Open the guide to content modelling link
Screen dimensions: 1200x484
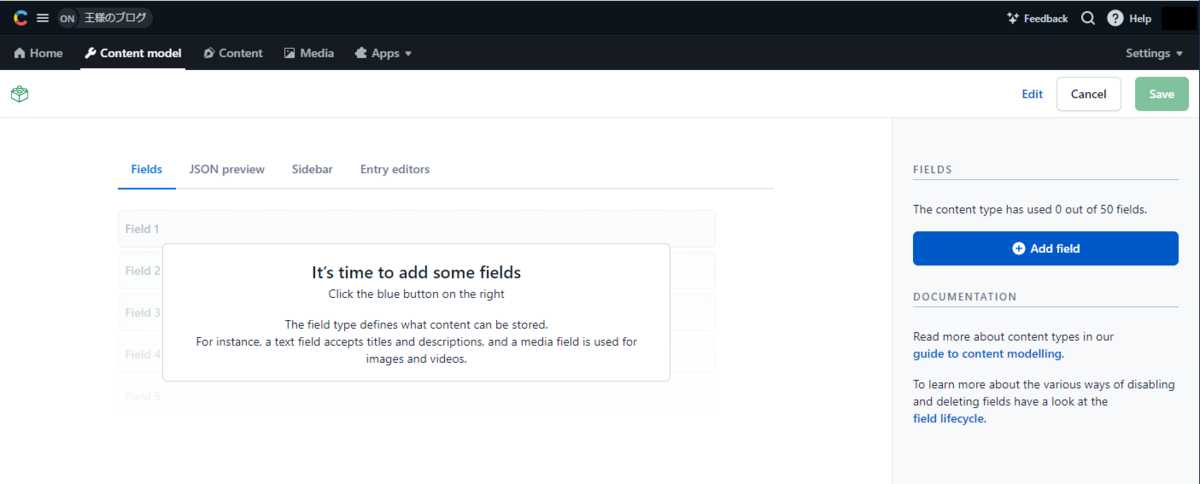click(988, 354)
